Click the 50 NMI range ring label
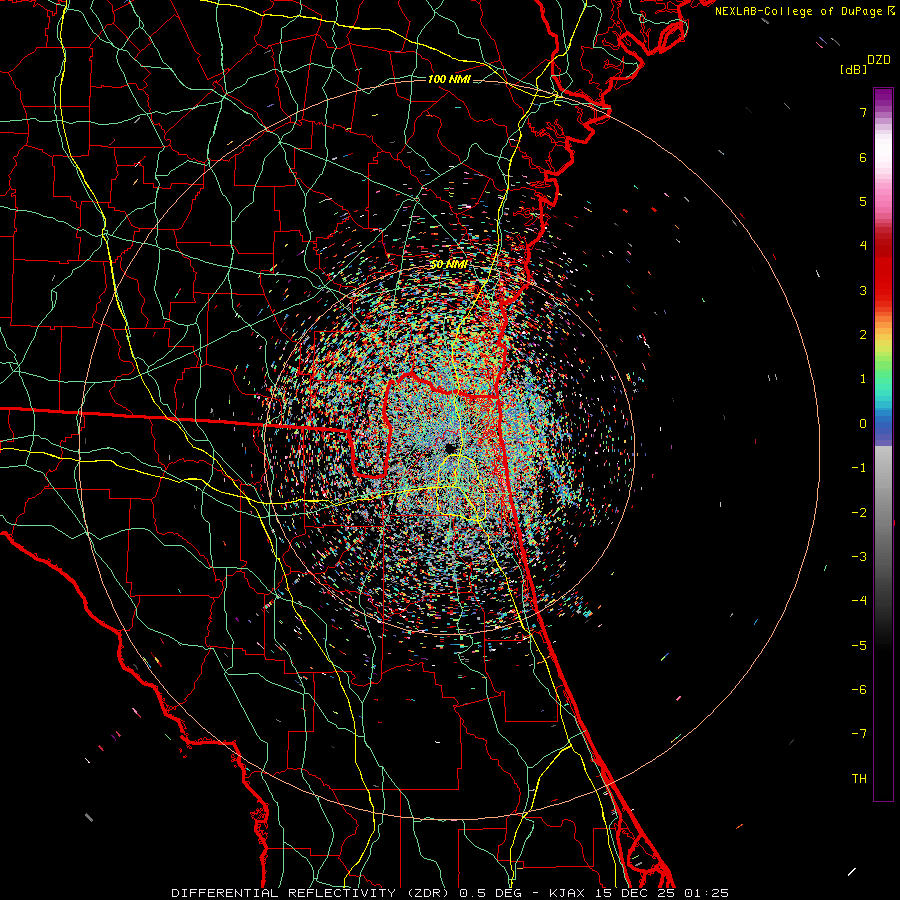900x900 pixels. point(448,265)
